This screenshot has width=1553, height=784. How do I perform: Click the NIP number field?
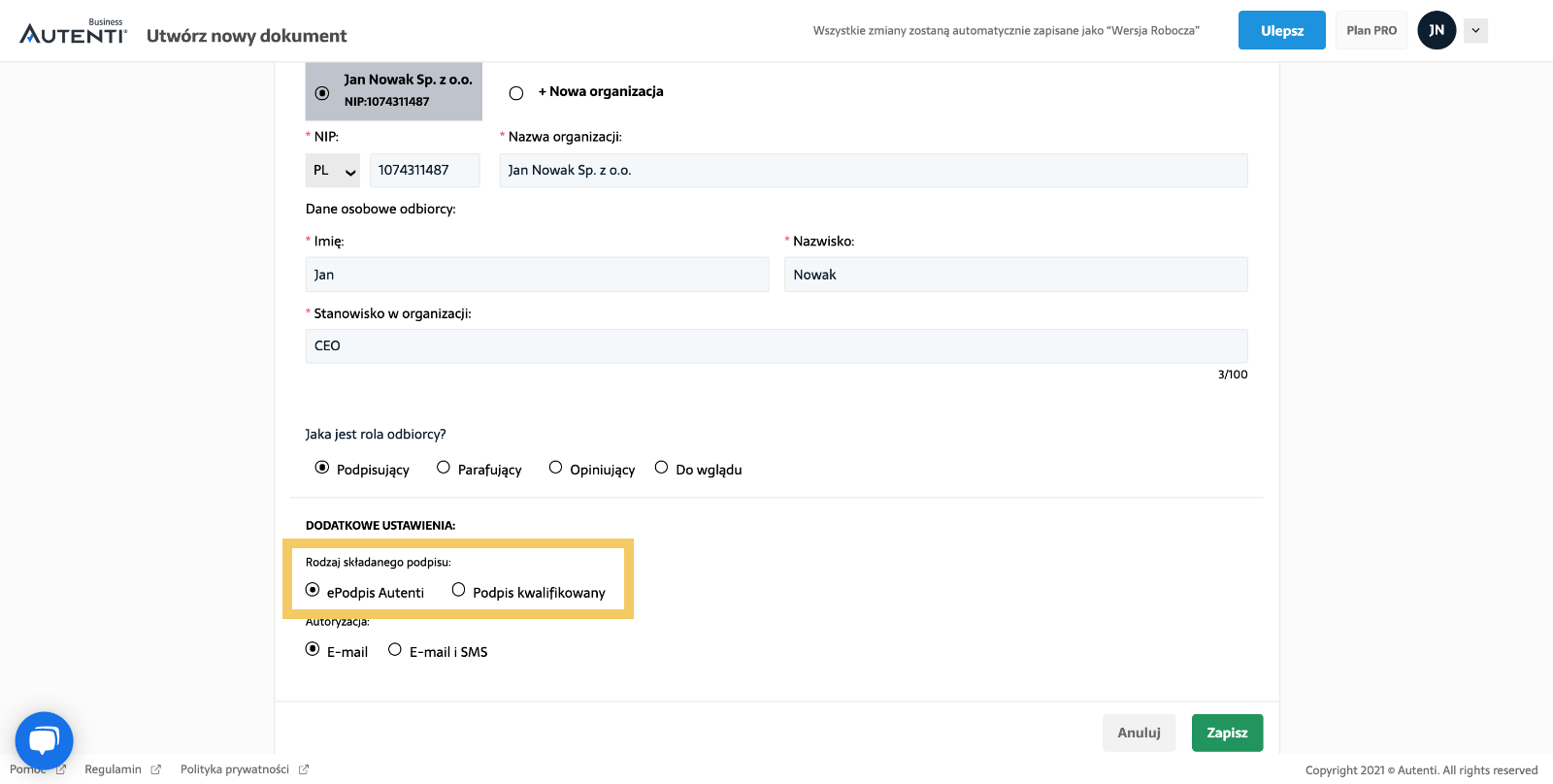[425, 170]
